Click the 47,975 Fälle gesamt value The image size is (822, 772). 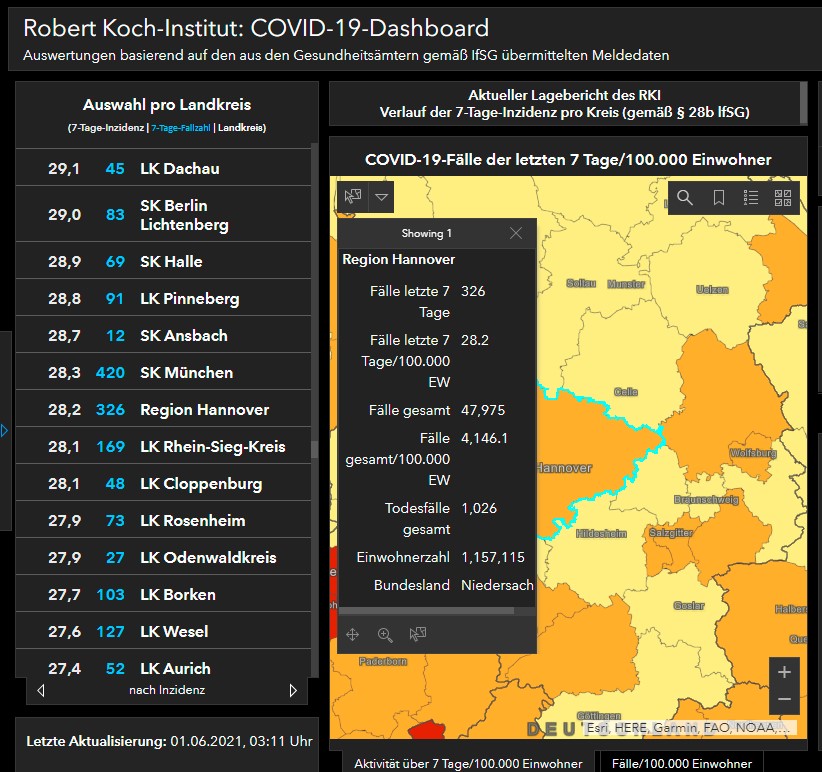[483, 410]
